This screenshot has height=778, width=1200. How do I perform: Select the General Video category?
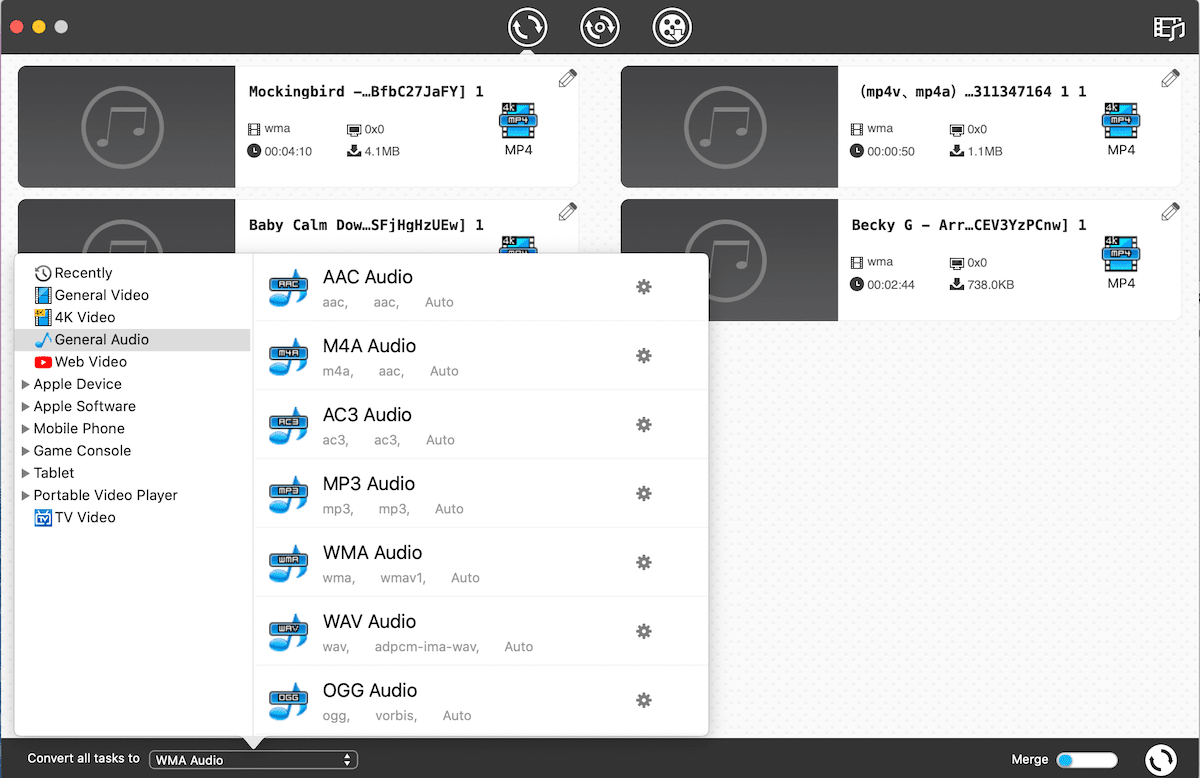101,295
